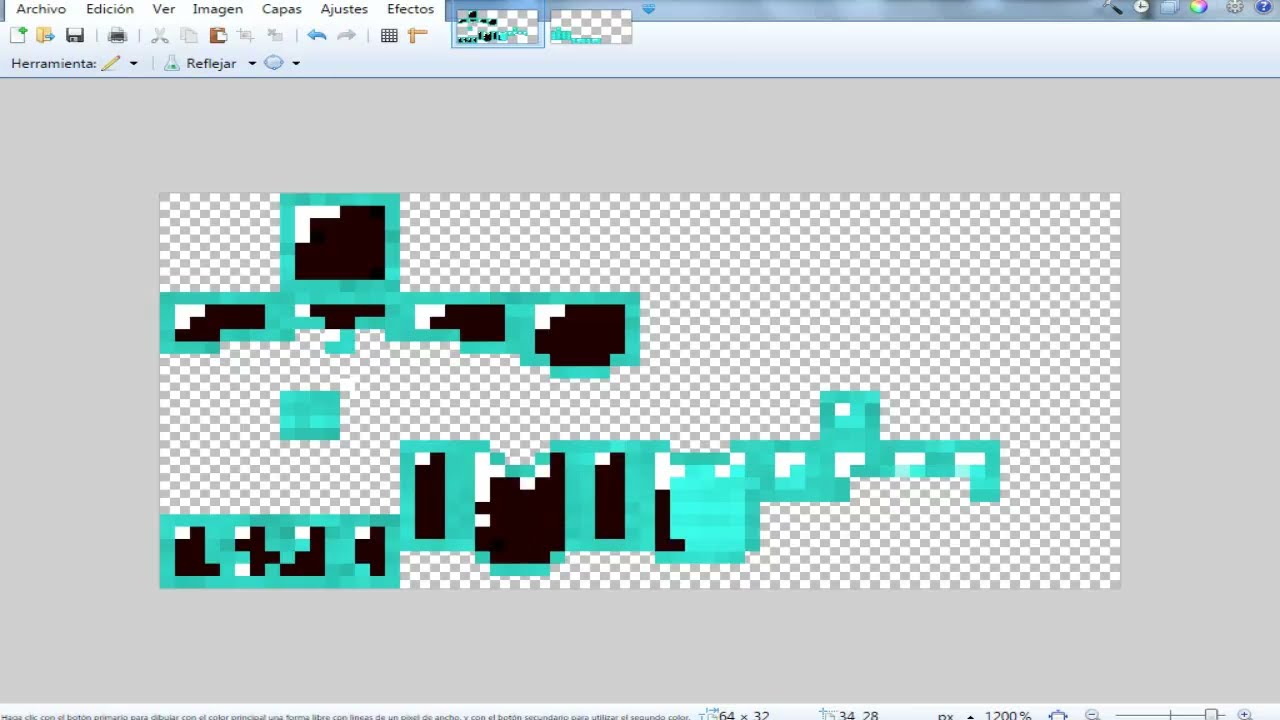Image resolution: width=1280 pixels, height=720 pixels.
Task: Create a new image with the New icon
Action: (18, 35)
